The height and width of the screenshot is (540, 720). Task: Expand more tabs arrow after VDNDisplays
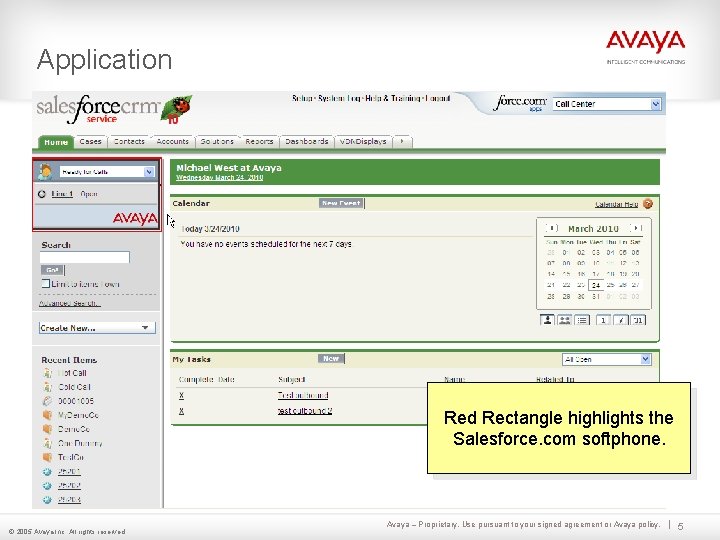(402, 141)
